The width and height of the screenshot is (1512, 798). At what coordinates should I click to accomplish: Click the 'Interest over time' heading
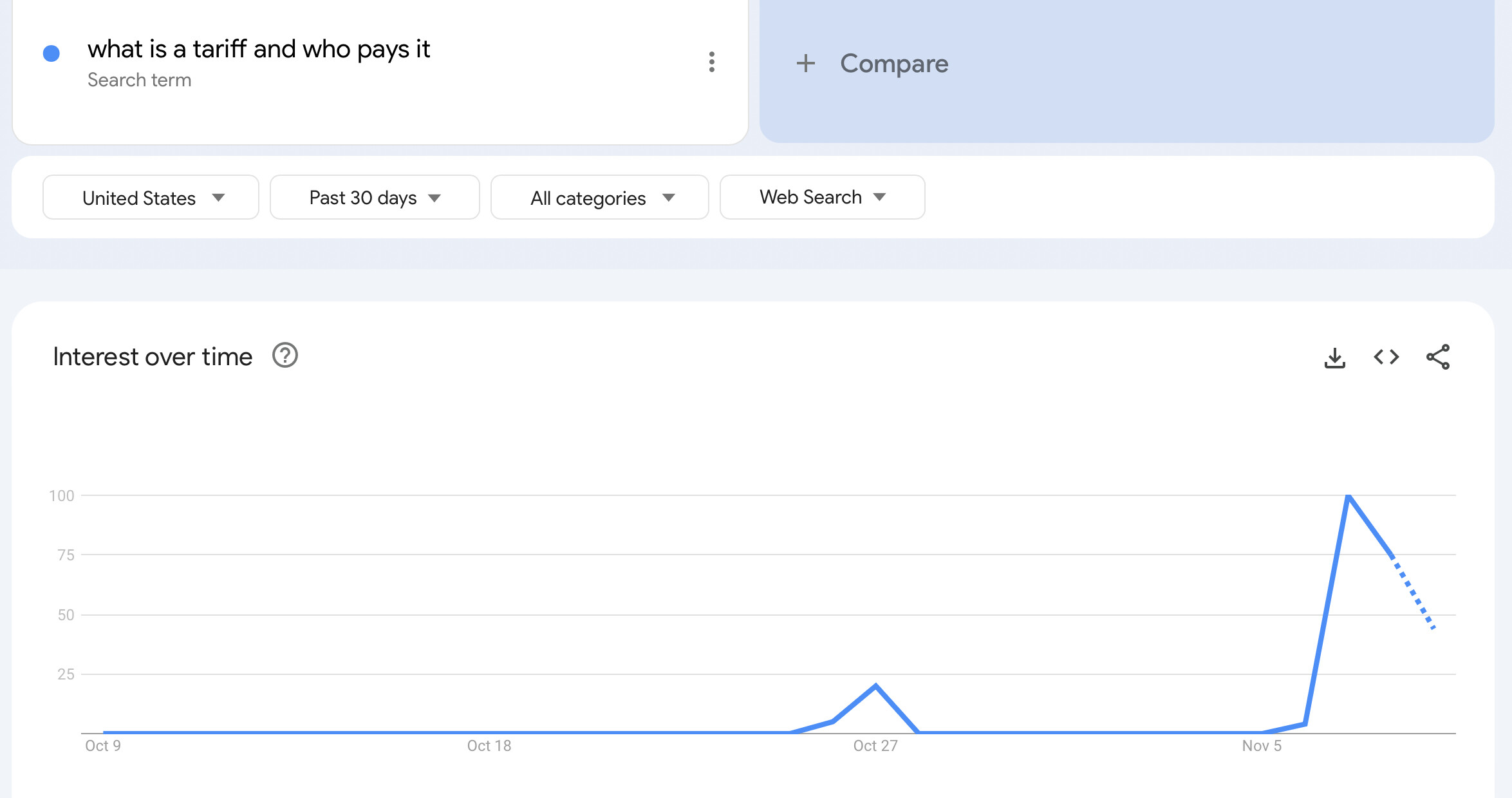tap(153, 356)
